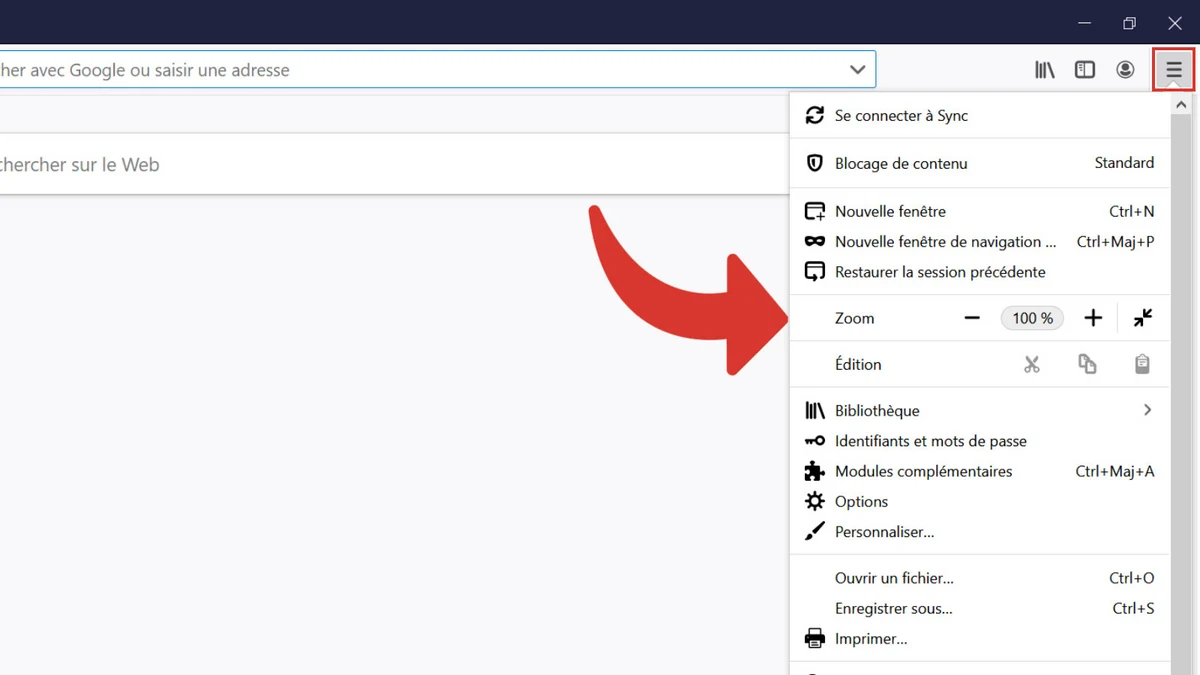Viewport: 1200px width, 675px height.
Task: Enter fullscreen via the zoom expand icon
Action: [1143, 317]
